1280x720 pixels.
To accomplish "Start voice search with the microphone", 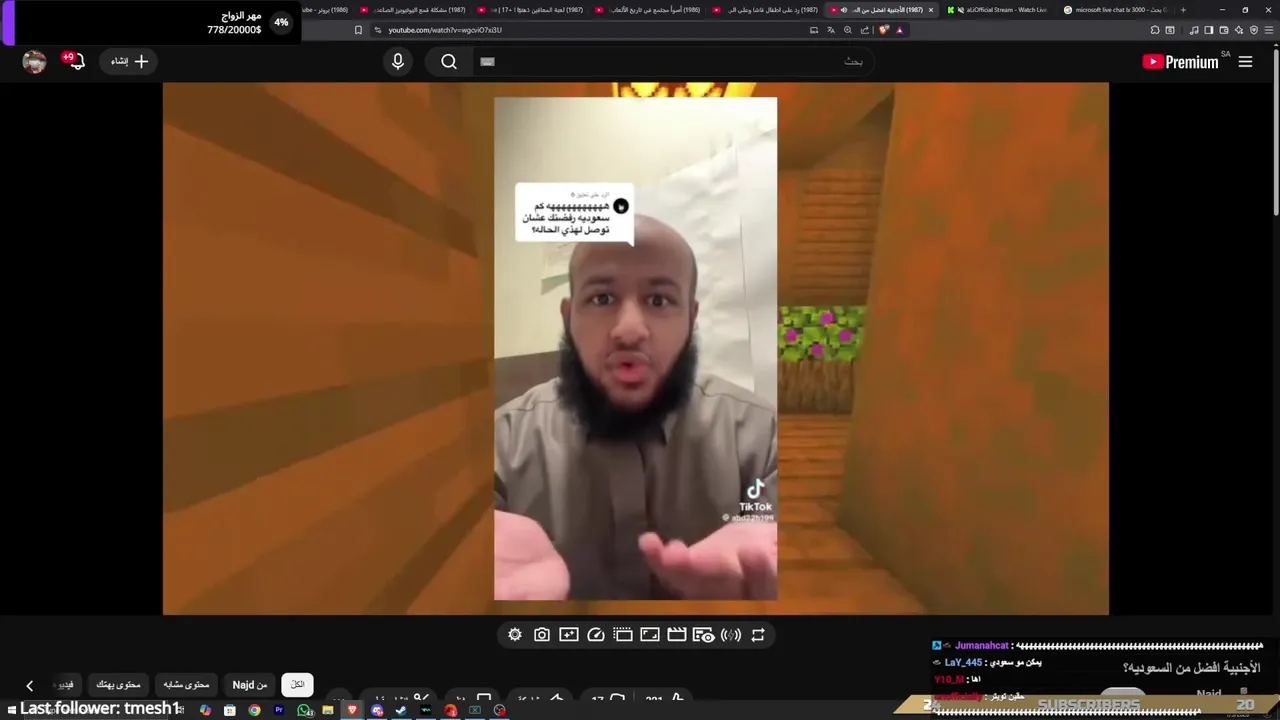I will (x=398, y=62).
